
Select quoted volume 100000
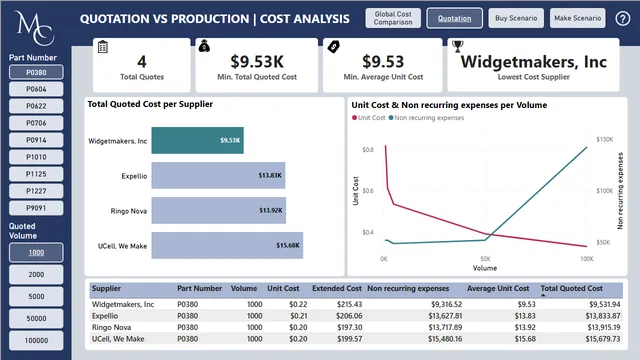pos(36,340)
